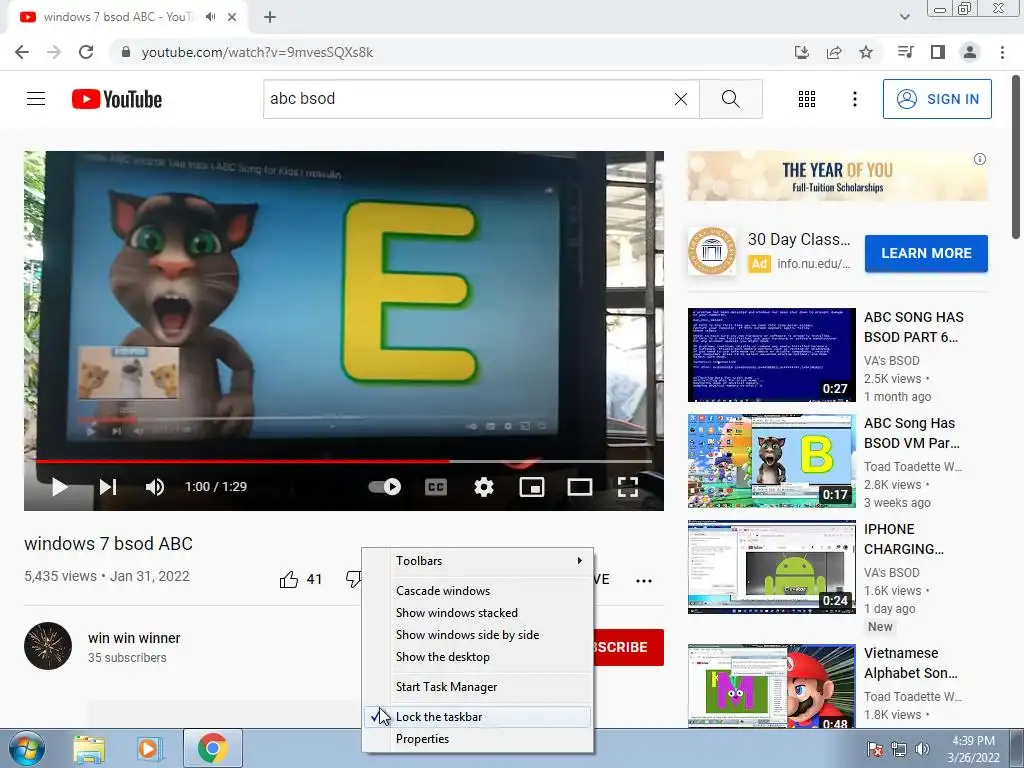Click the Chrome profile avatar icon

pyautogui.click(x=970, y=52)
